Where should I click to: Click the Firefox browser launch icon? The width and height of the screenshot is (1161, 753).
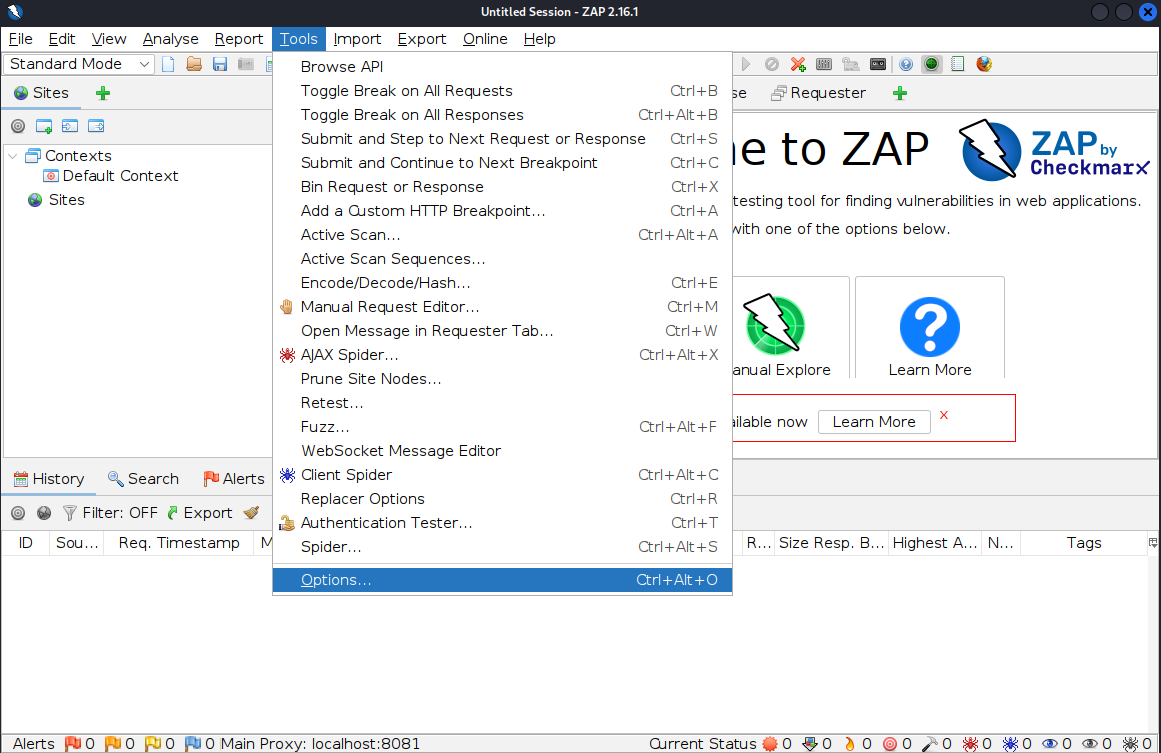click(x=983, y=64)
